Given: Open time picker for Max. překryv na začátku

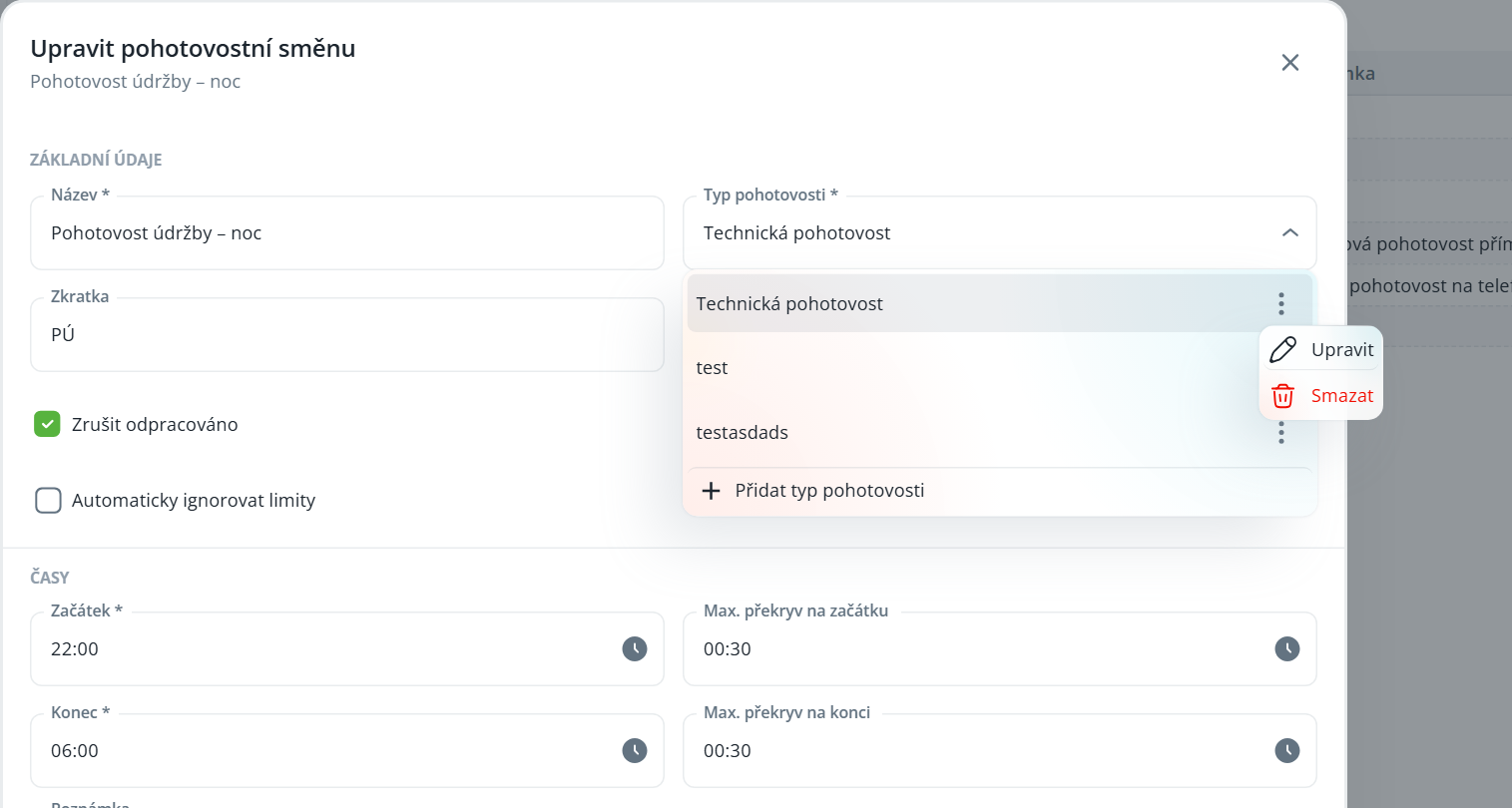Looking at the screenshot, I should coord(1287,649).
